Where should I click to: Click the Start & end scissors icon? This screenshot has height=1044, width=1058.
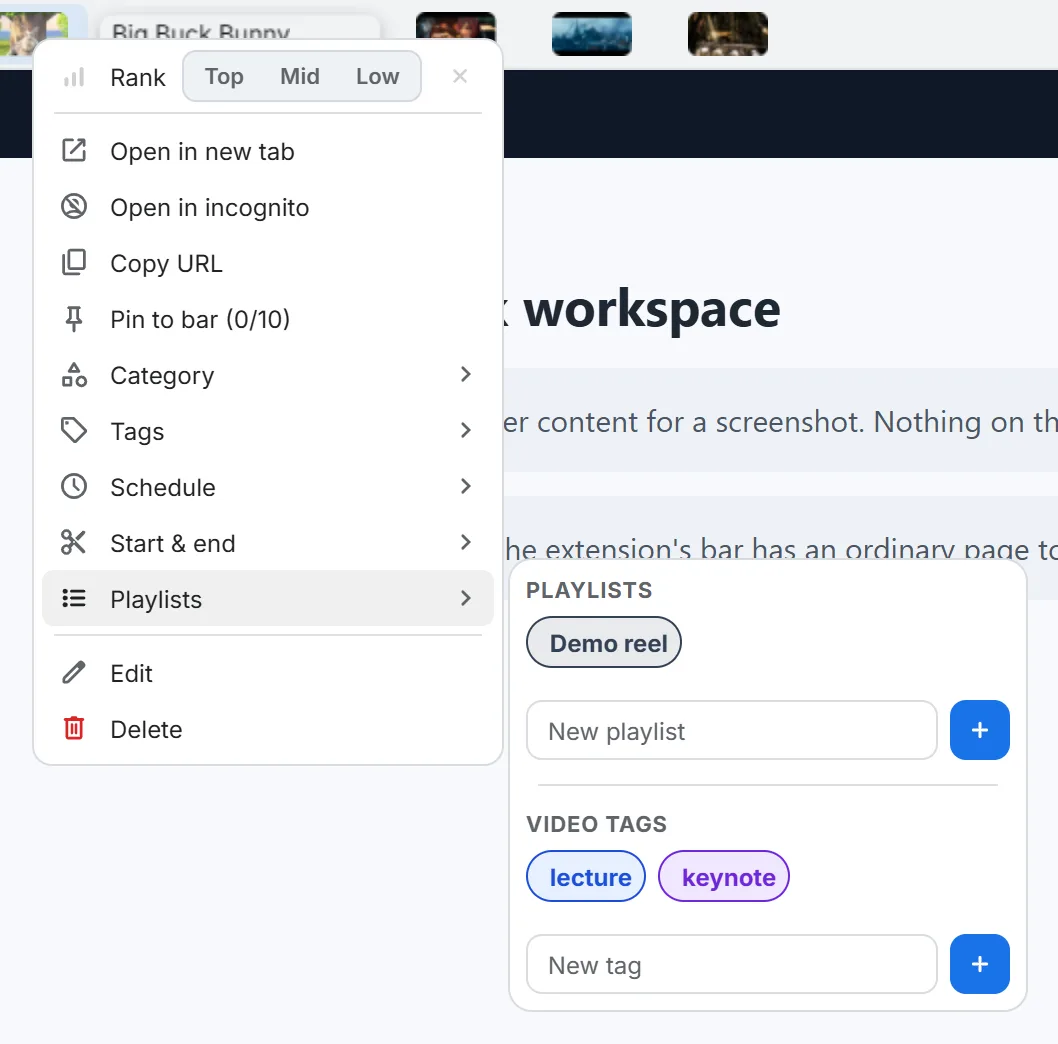pos(74,543)
